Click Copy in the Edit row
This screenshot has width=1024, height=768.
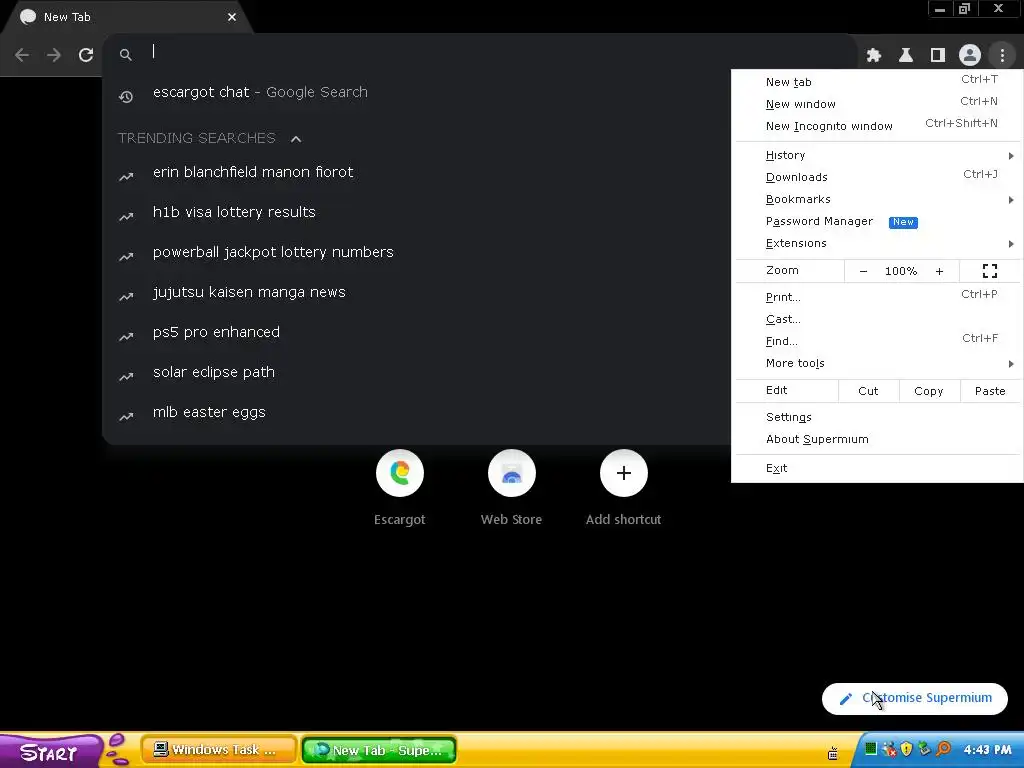click(929, 391)
